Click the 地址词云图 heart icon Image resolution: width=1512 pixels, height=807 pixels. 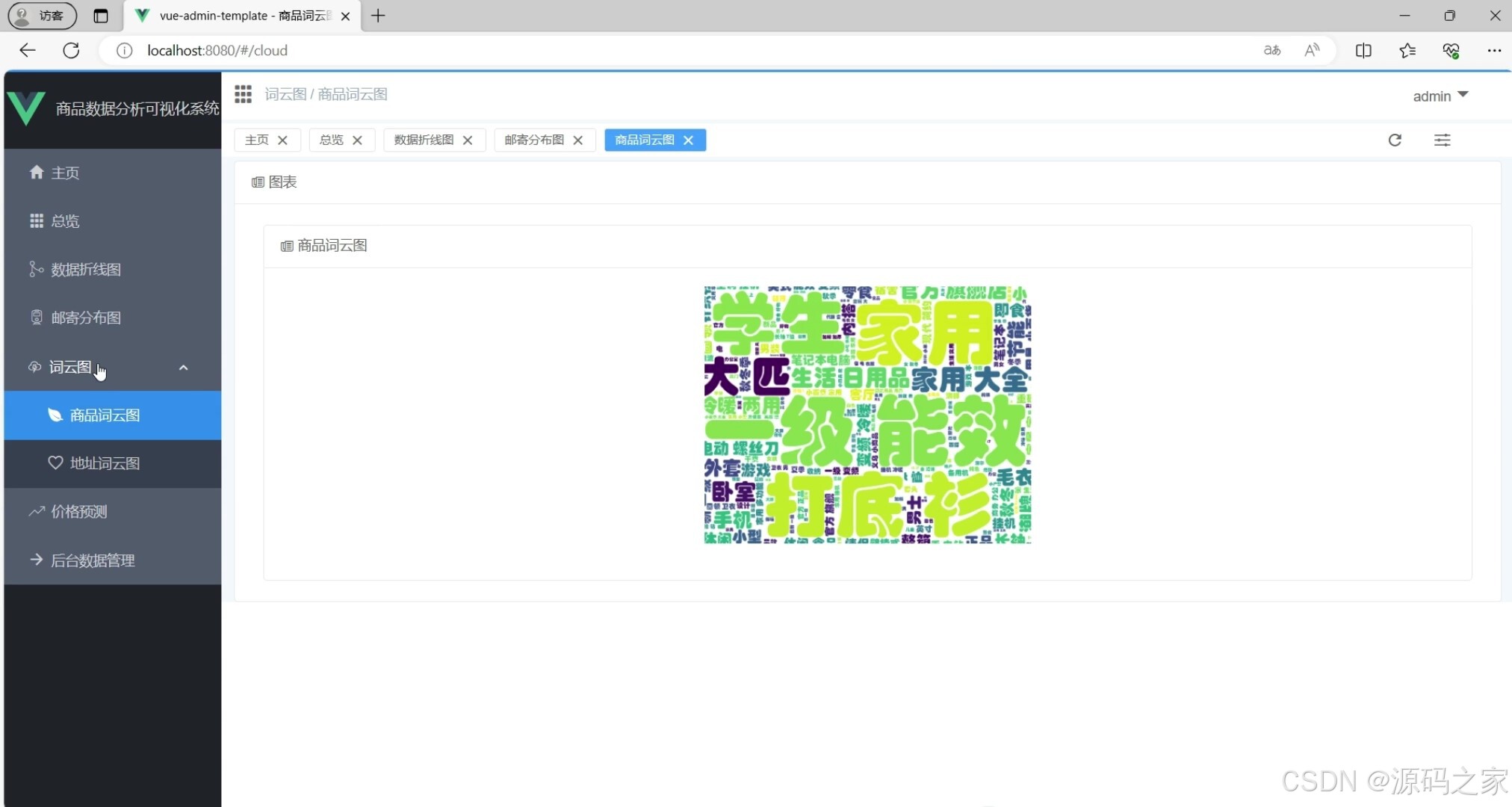pyautogui.click(x=55, y=463)
